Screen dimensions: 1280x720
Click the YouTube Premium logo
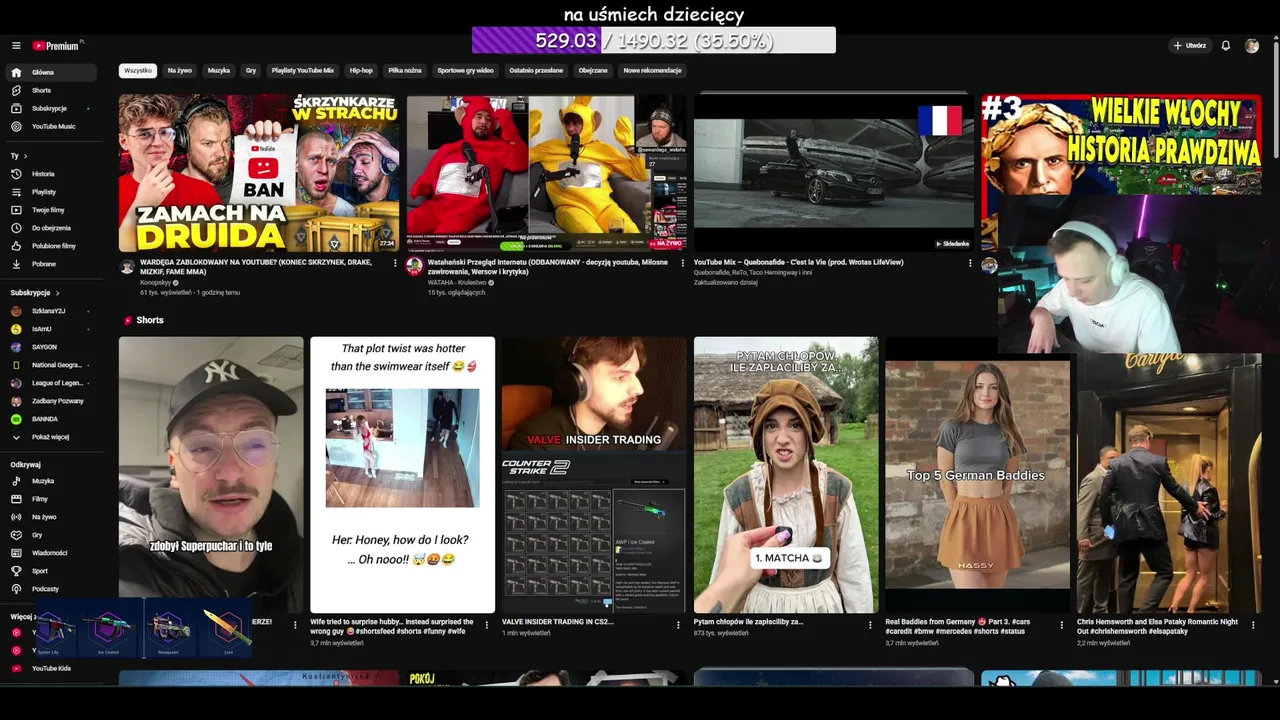58,46
